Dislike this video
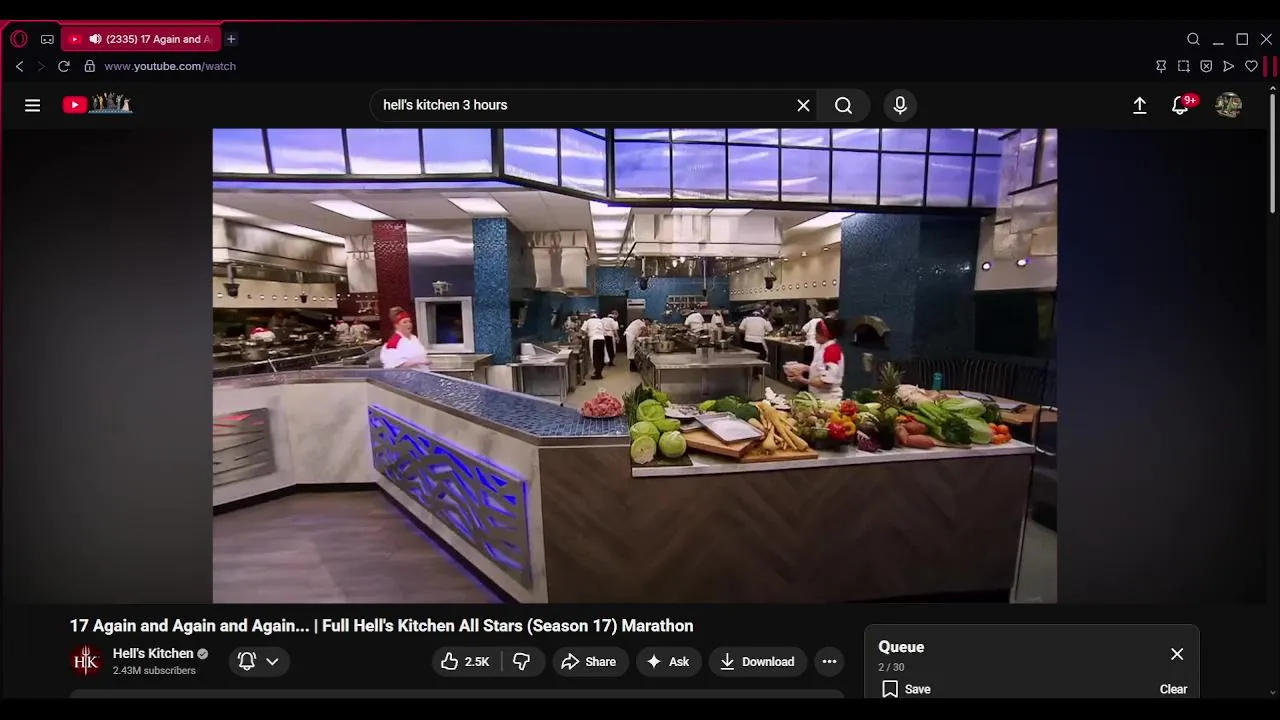Image resolution: width=1280 pixels, height=720 pixels. [522, 661]
